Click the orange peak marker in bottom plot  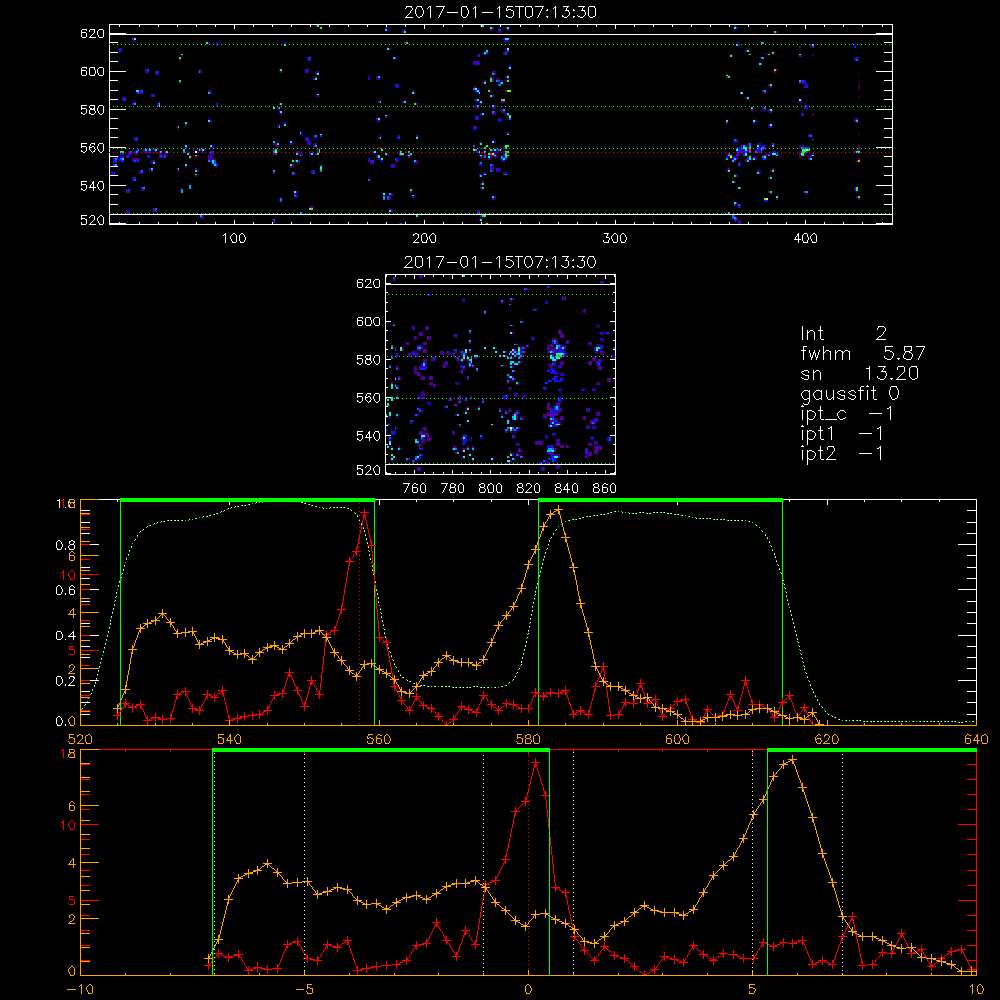(x=792, y=760)
